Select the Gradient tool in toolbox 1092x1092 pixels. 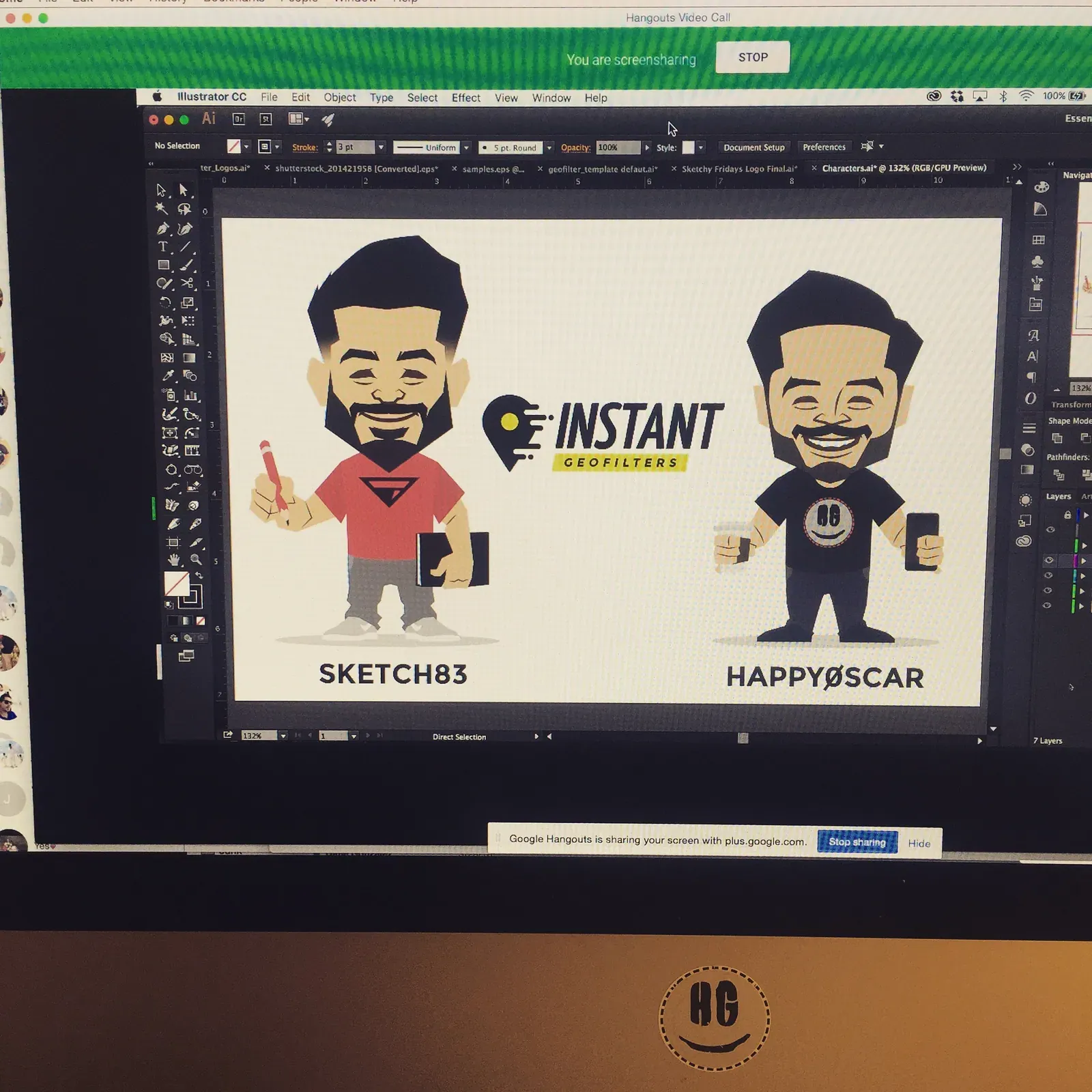190,358
